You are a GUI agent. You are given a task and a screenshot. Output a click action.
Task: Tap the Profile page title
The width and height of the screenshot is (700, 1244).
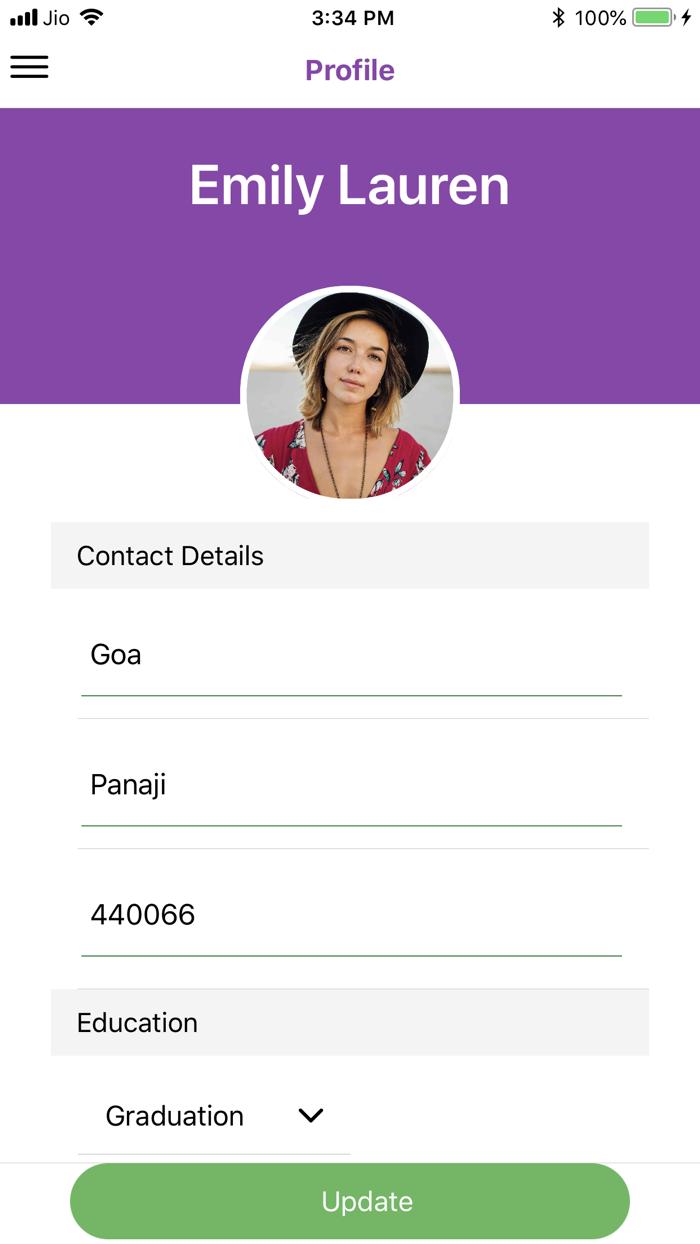point(350,70)
